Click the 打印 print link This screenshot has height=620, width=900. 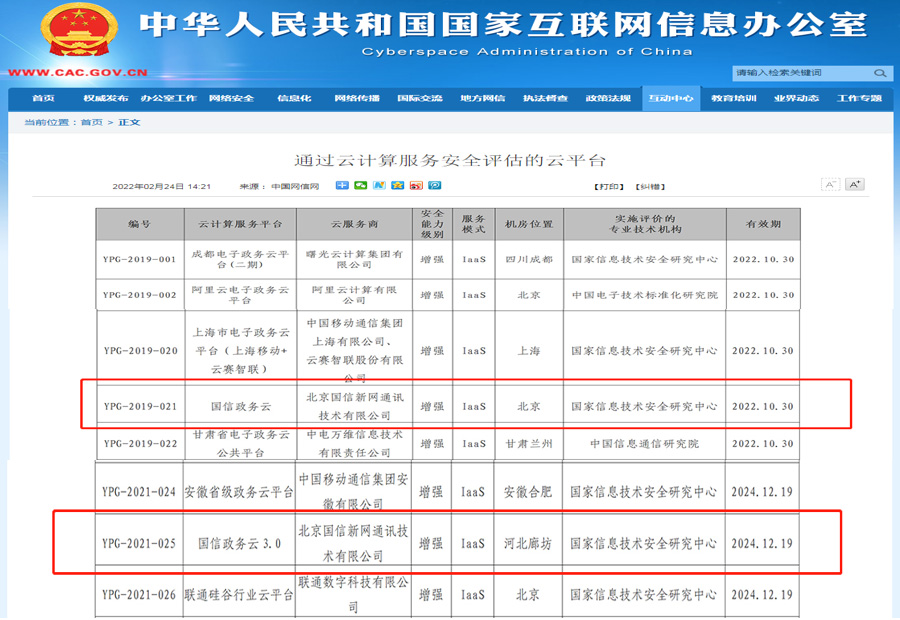tap(609, 187)
